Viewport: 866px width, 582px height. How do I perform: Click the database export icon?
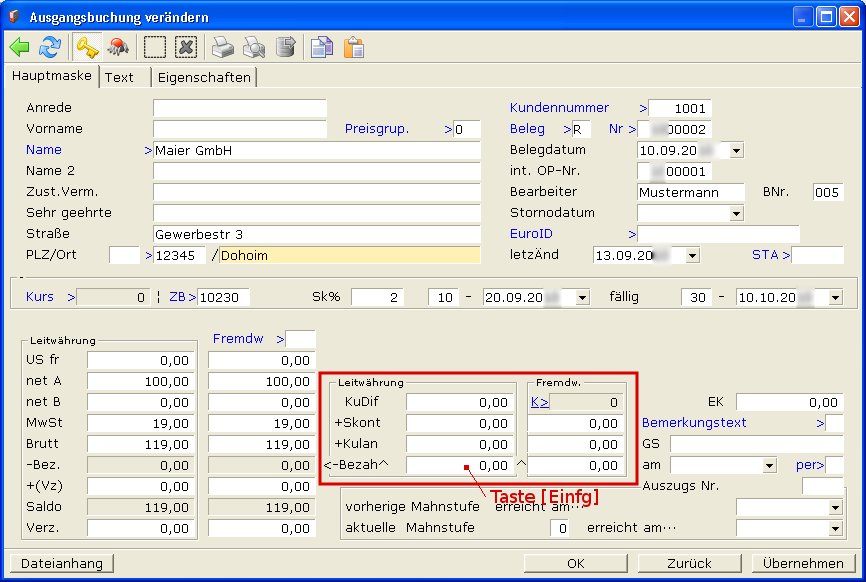[285, 47]
